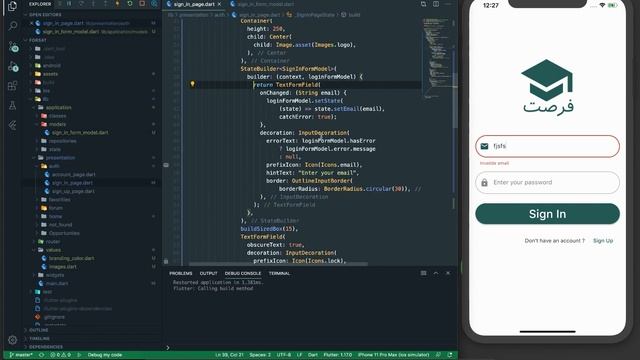
Task: Collapse the FORSAT project section
Action: tap(25, 40)
